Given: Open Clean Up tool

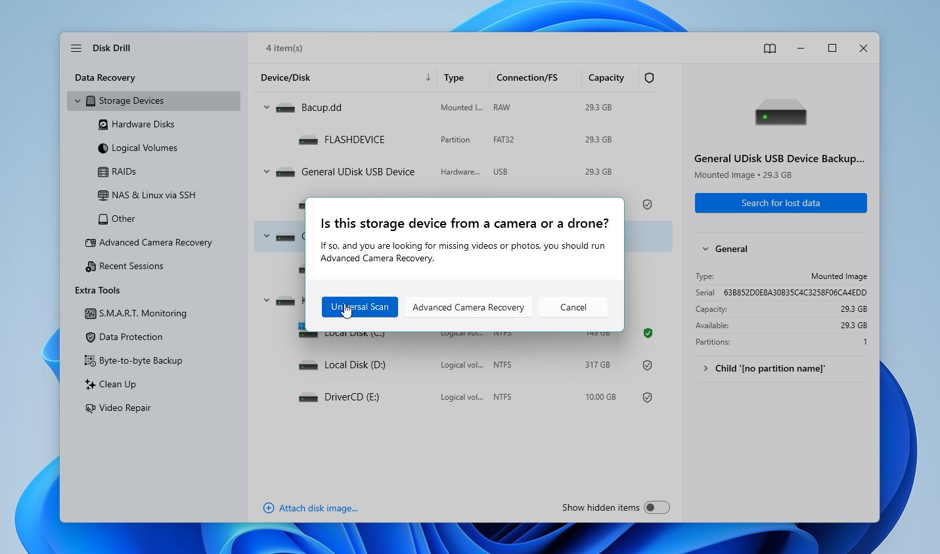Looking at the screenshot, I should tap(117, 384).
